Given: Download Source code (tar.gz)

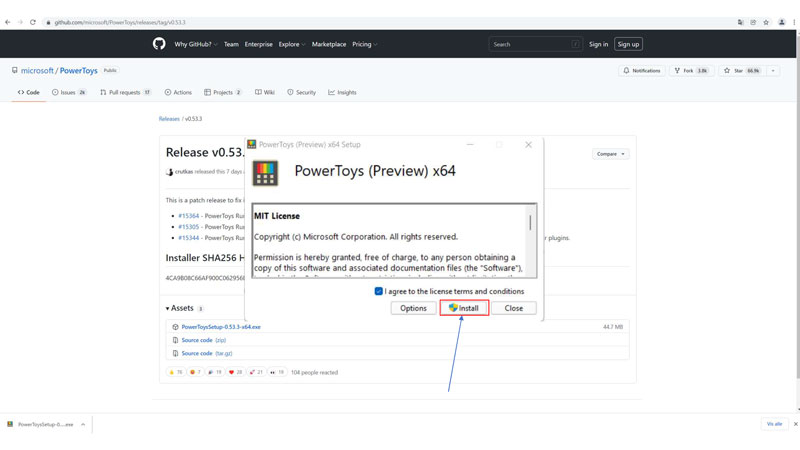Looking at the screenshot, I should pyautogui.click(x=207, y=354).
